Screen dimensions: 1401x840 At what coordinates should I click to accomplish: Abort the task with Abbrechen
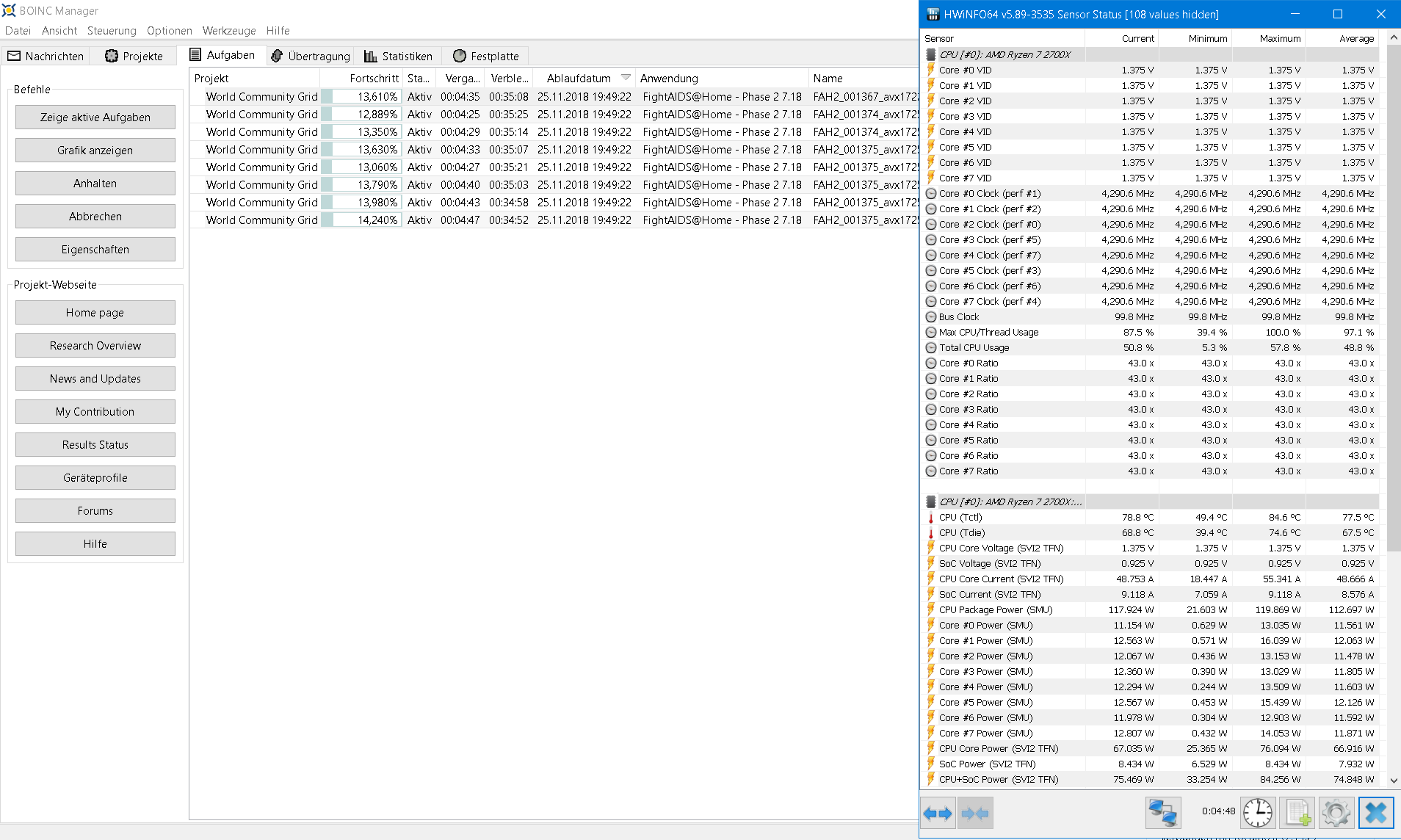[95, 217]
